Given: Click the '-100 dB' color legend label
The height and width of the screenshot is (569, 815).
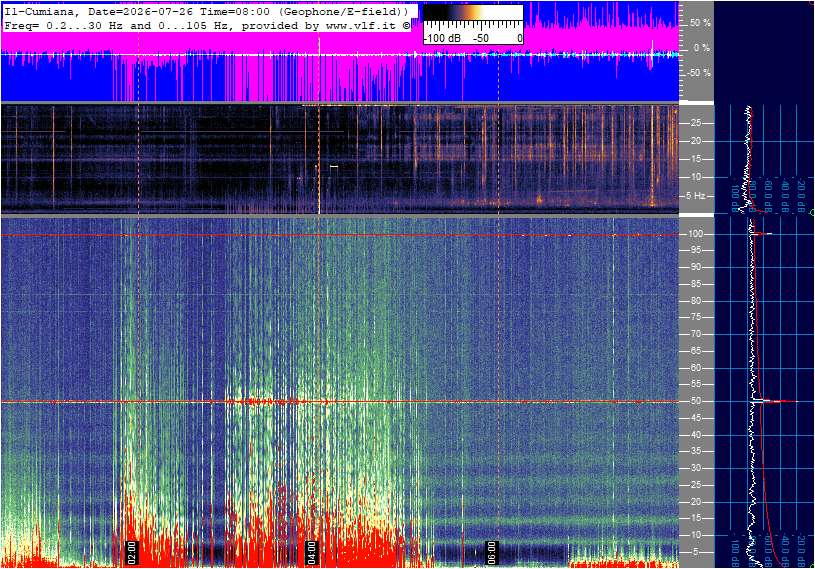Looking at the screenshot, I should click(x=442, y=38).
